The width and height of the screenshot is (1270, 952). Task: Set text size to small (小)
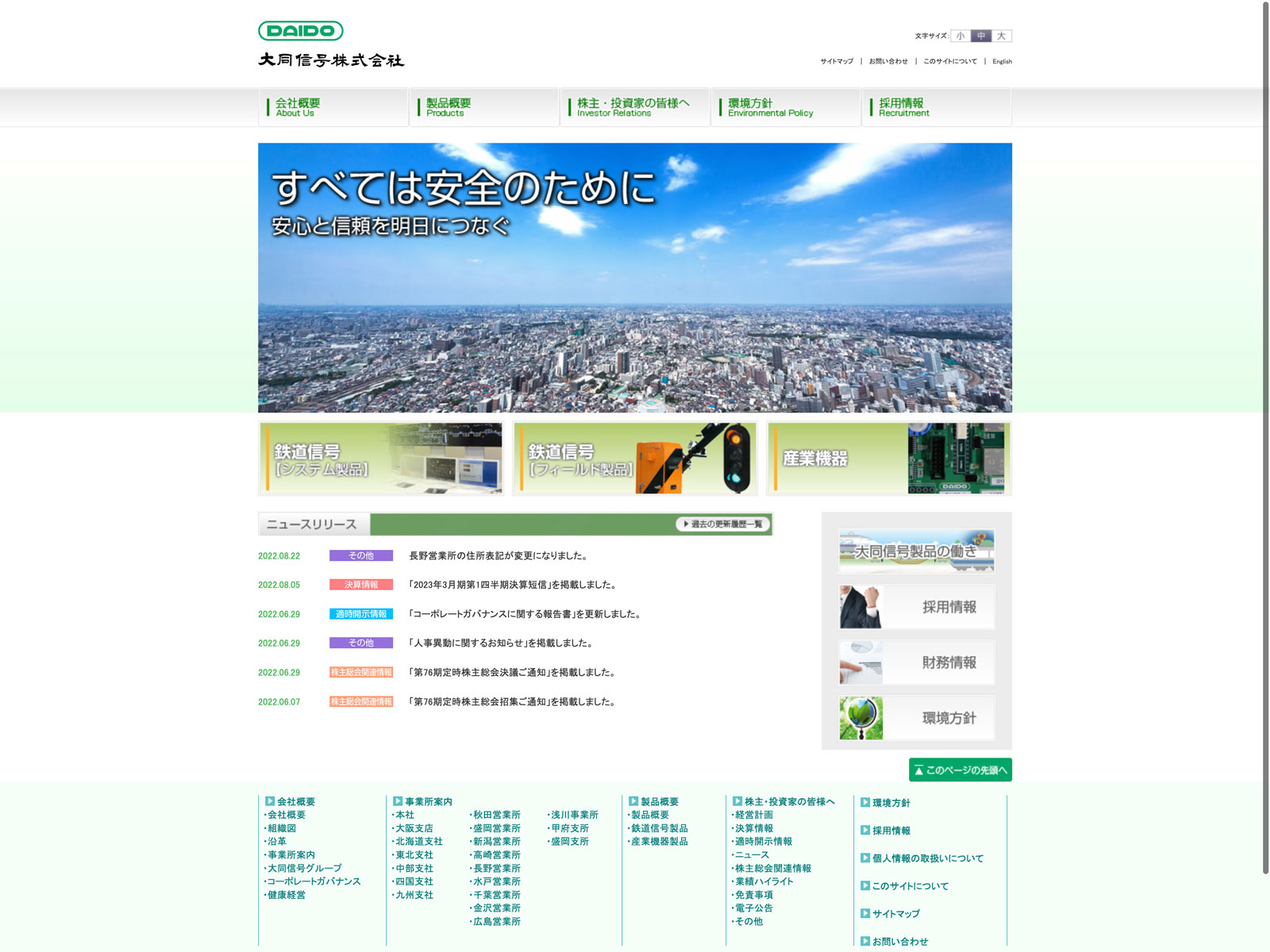pyautogui.click(x=960, y=36)
